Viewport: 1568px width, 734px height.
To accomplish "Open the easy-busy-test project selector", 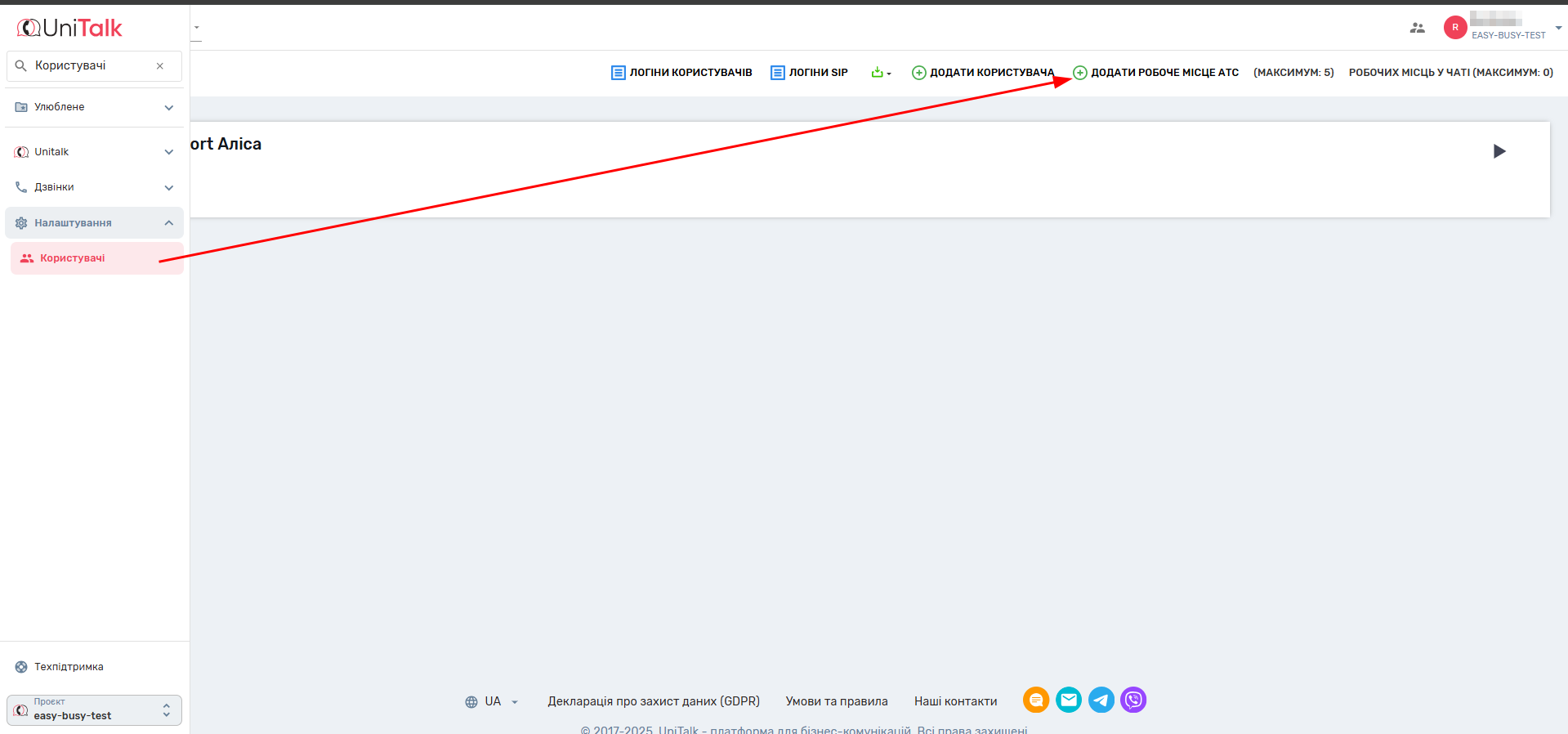I will (x=94, y=710).
